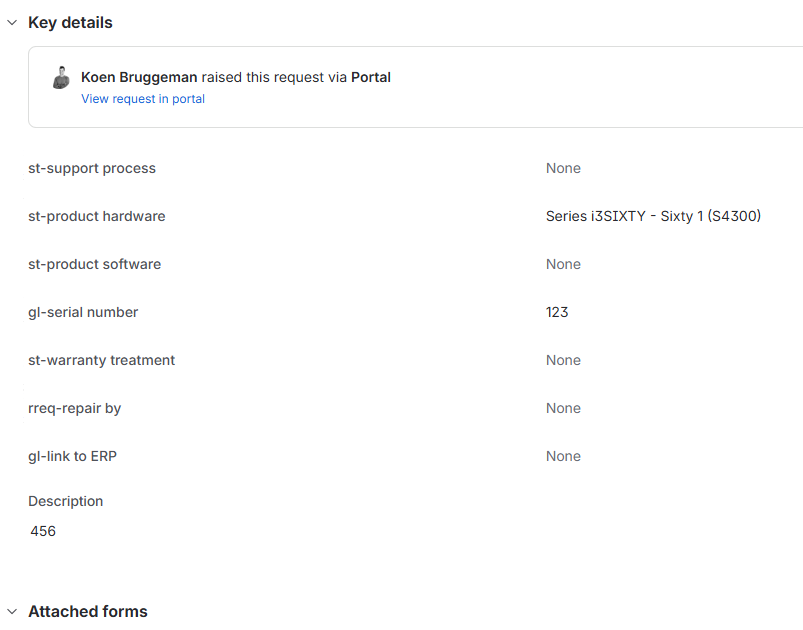
Task: Click the gl-serial number field label
Action: (x=83, y=312)
